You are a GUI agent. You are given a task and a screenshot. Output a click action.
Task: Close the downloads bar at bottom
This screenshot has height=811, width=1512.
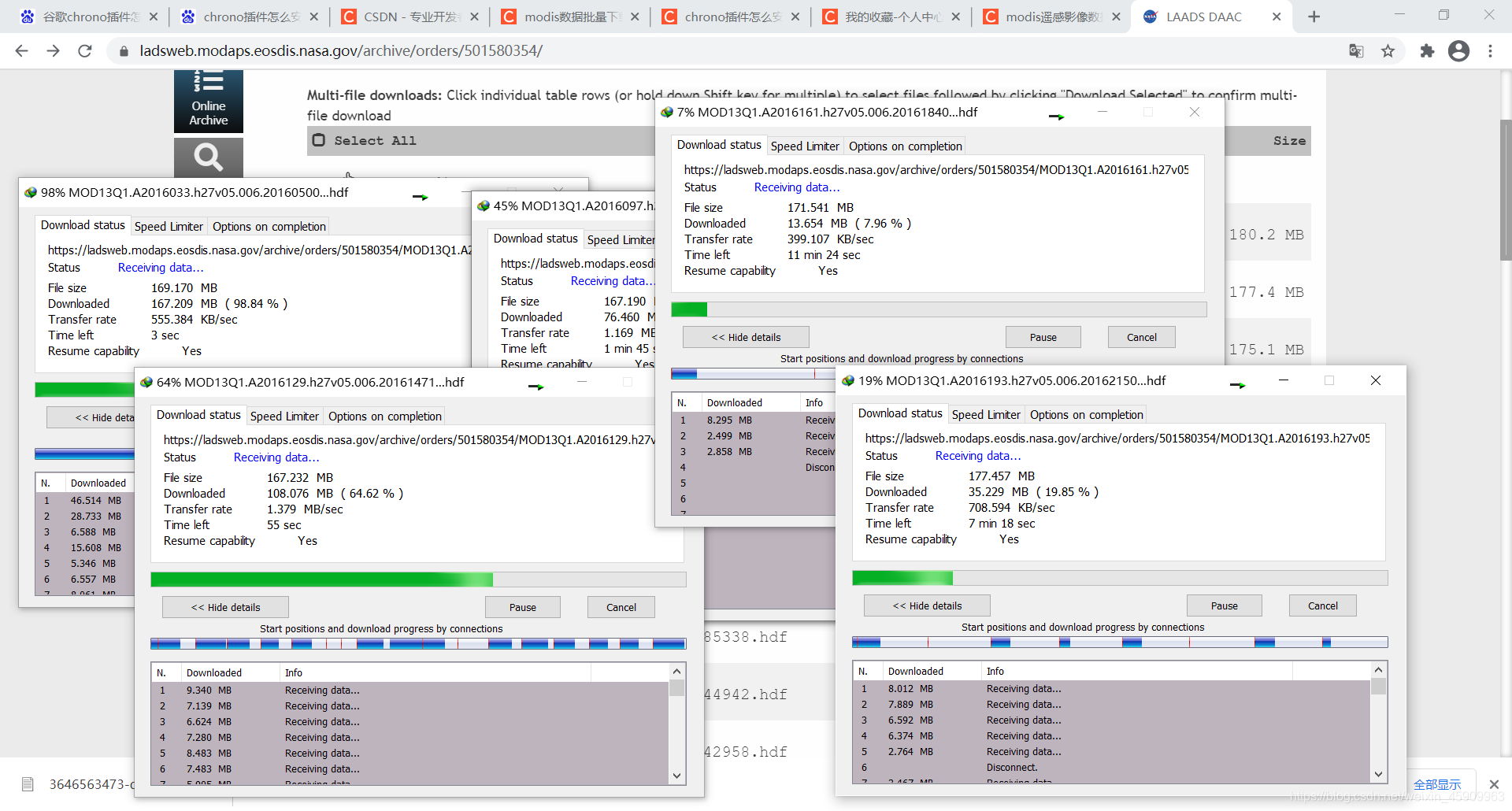click(1494, 784)
